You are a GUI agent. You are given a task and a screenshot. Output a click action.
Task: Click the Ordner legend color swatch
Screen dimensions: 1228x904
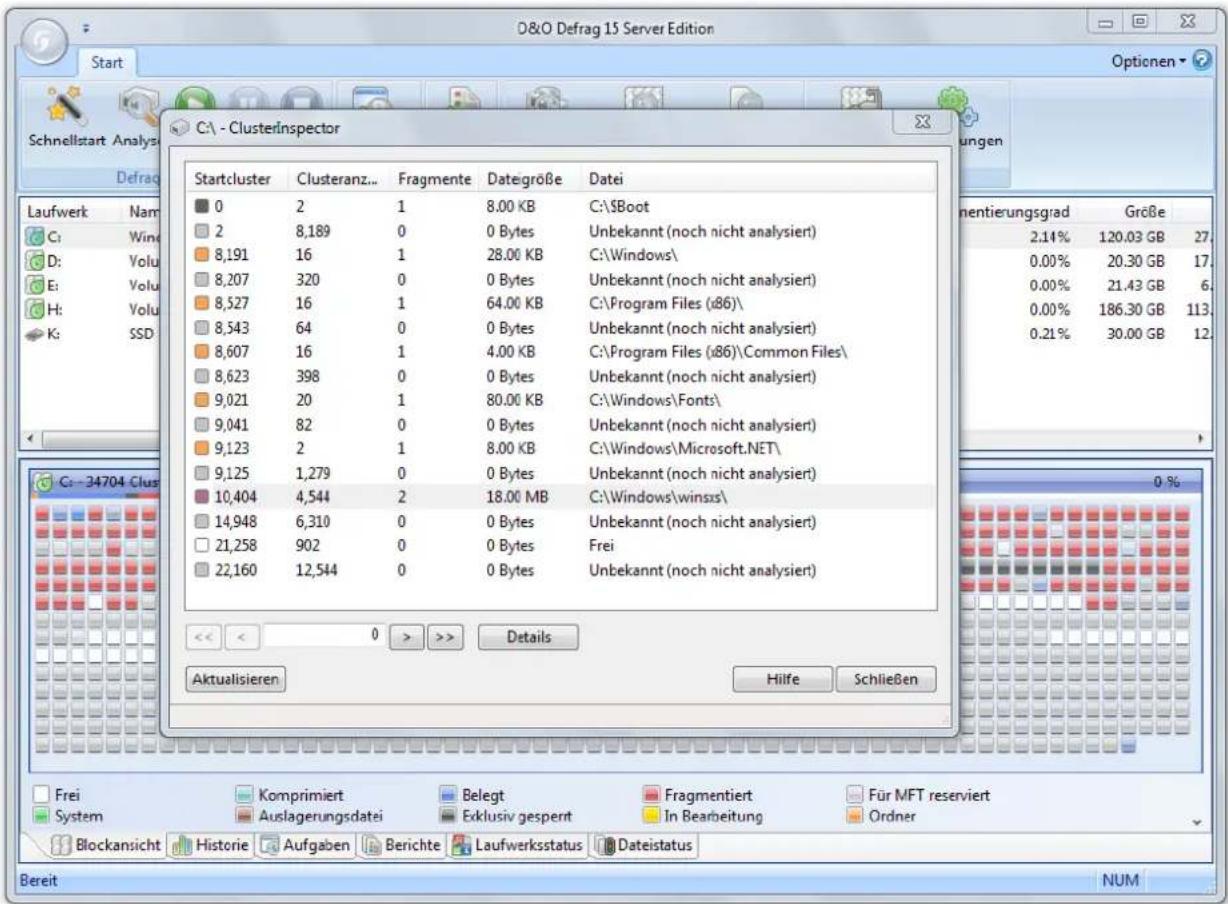pyautogui.click(x=855, y=816)
